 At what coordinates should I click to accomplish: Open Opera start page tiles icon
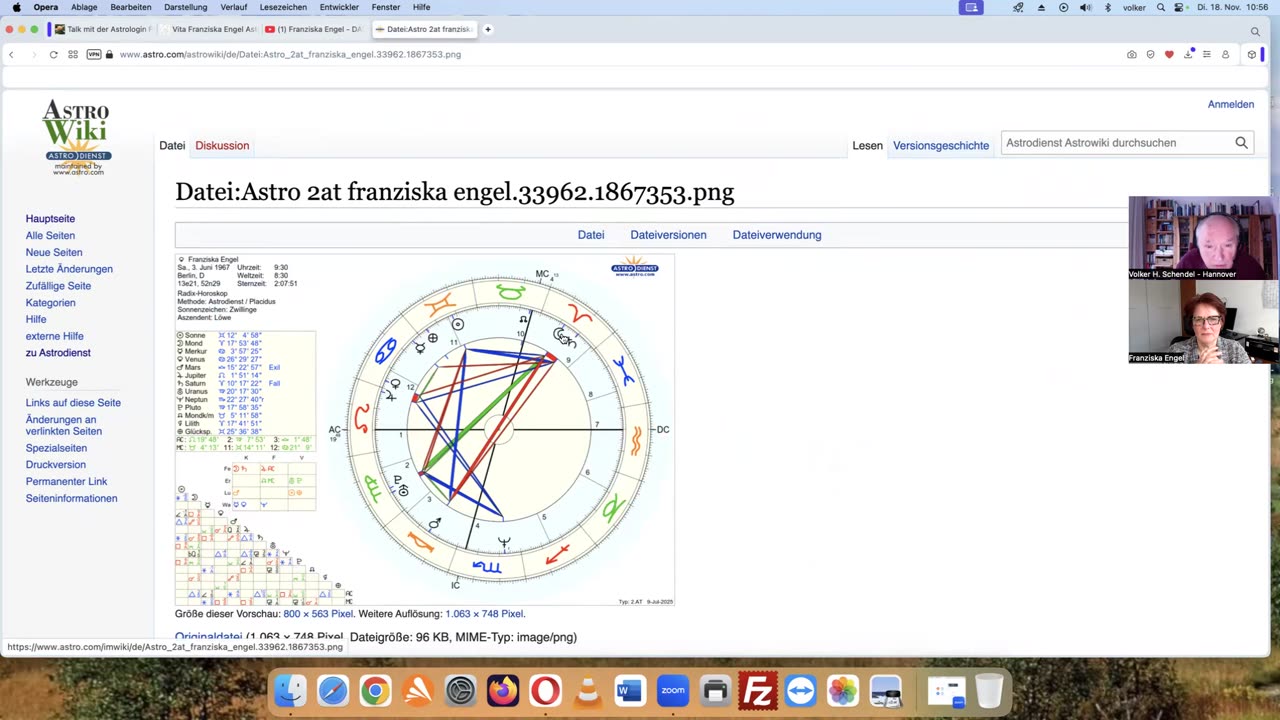pyautogui.click(x=73, y=54)
